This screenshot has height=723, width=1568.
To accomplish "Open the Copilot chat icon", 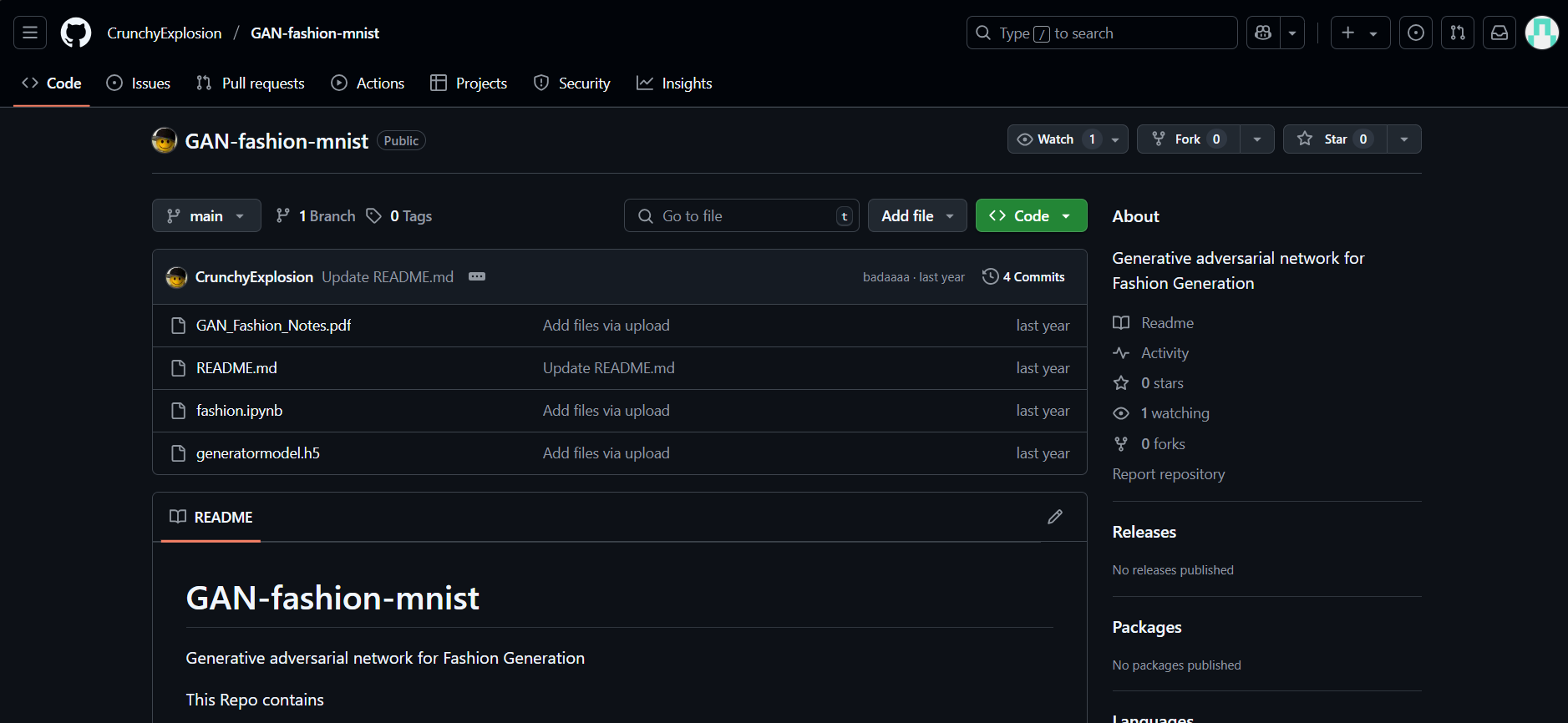I will (x=1263, y=33).
